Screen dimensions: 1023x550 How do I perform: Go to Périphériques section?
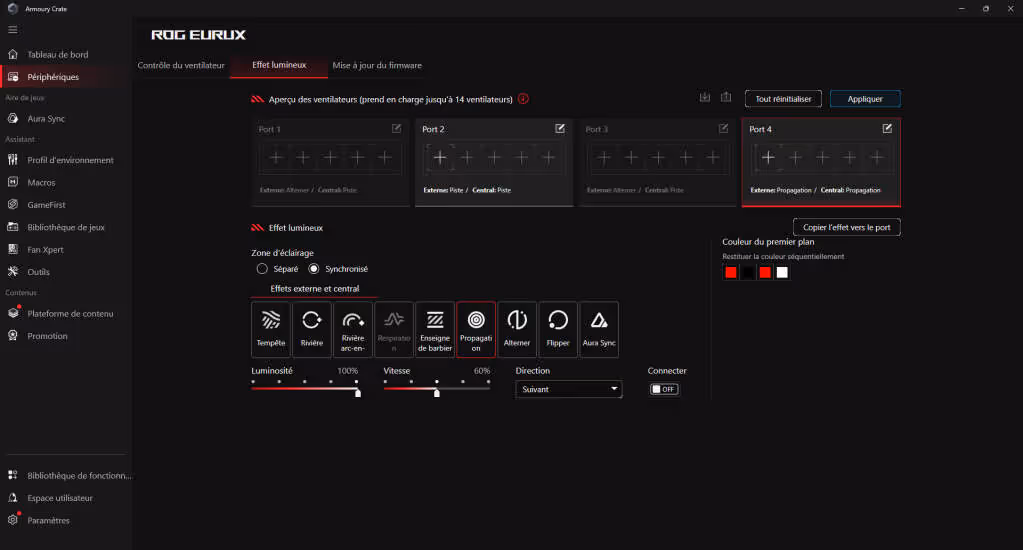coord(65,77)
